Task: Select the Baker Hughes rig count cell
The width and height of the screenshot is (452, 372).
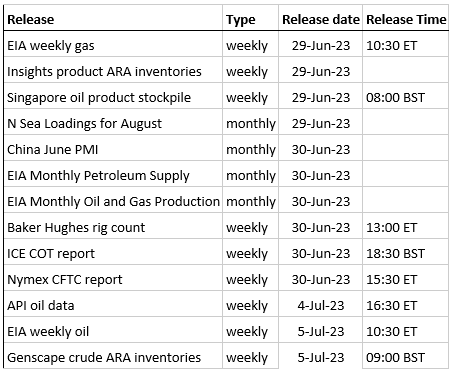Action: point(113,227)
